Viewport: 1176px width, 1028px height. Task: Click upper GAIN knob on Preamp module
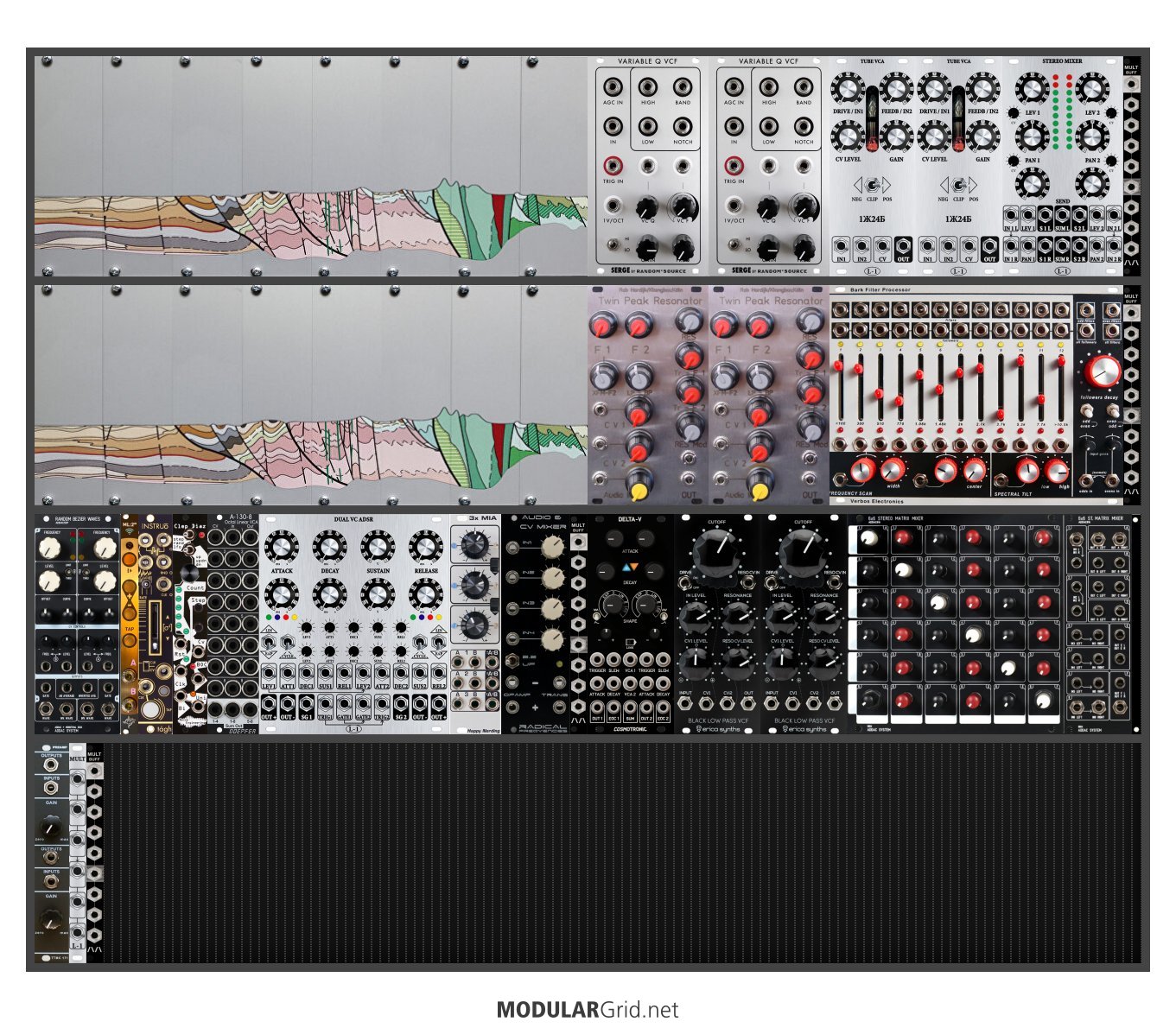51,828
